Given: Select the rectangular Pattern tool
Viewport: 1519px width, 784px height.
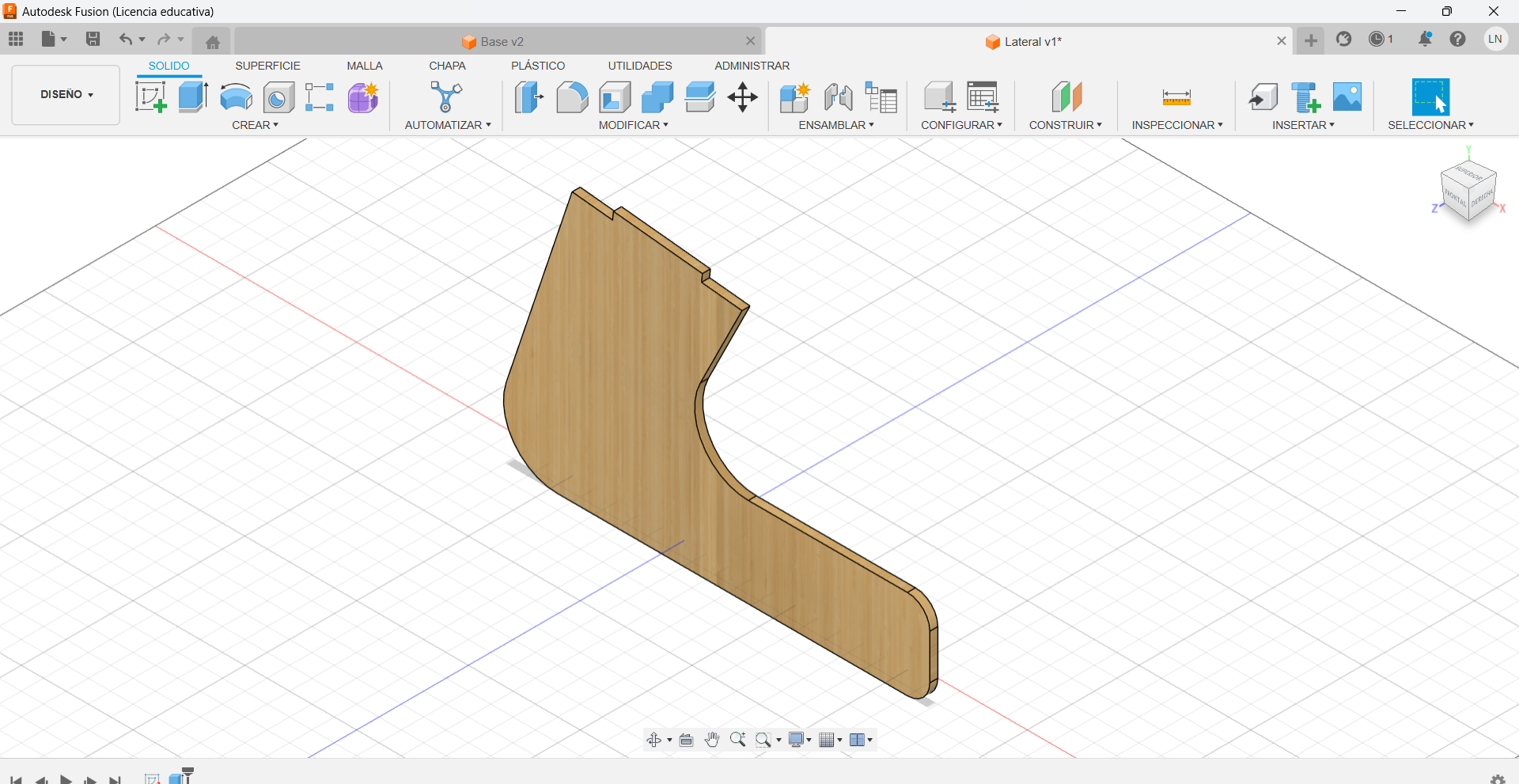Looking at the screenshot, I should point(320,97).
